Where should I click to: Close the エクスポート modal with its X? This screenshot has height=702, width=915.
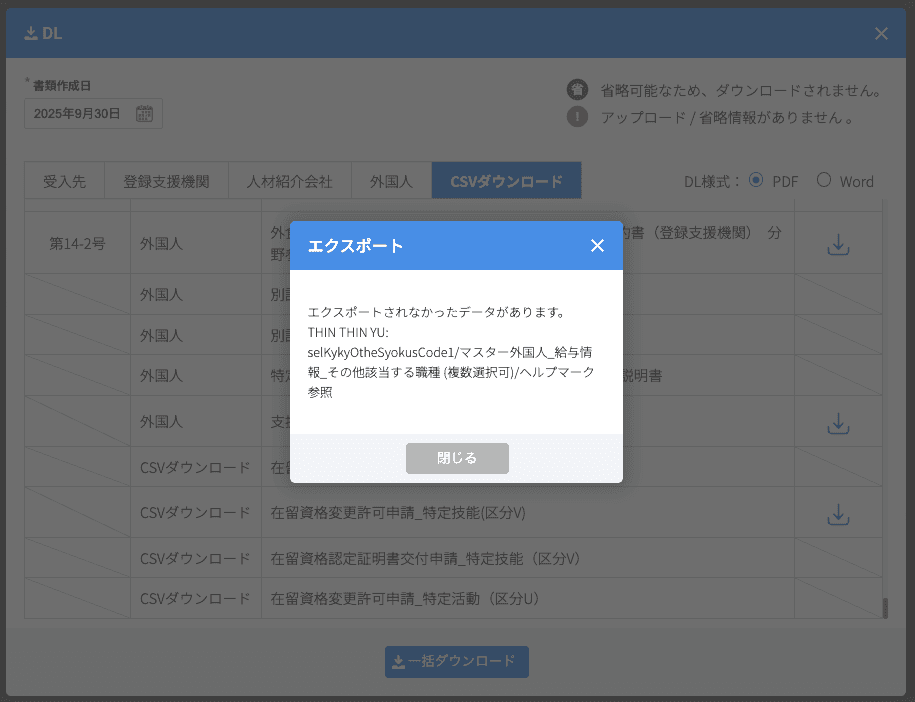pyautogui.click(x=597, y=244)
